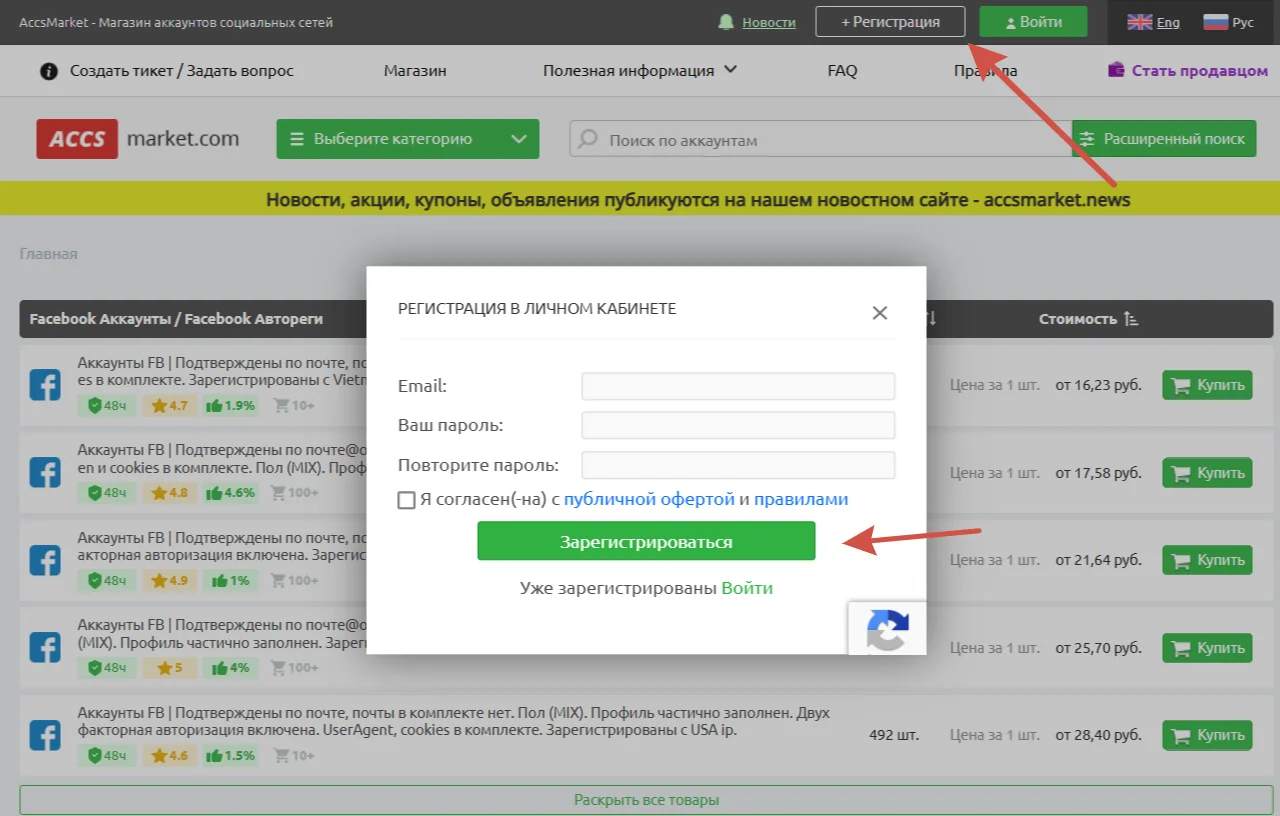The height and width of the screenshot is (816, 1280).
Task: Tick the Я согласен(-на) checkbox
Action: tap(406, 500)
